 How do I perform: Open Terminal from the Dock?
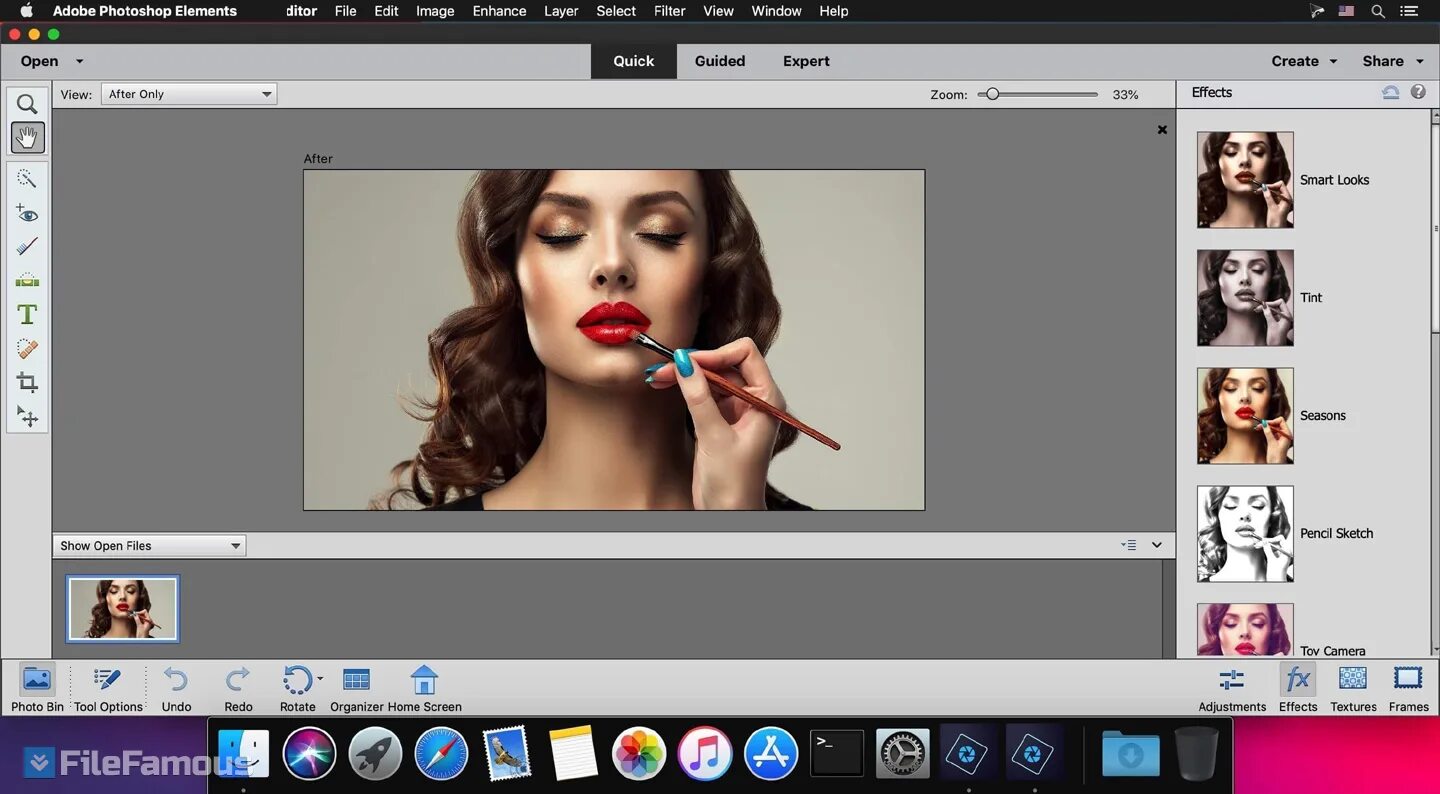coord(837,753)
